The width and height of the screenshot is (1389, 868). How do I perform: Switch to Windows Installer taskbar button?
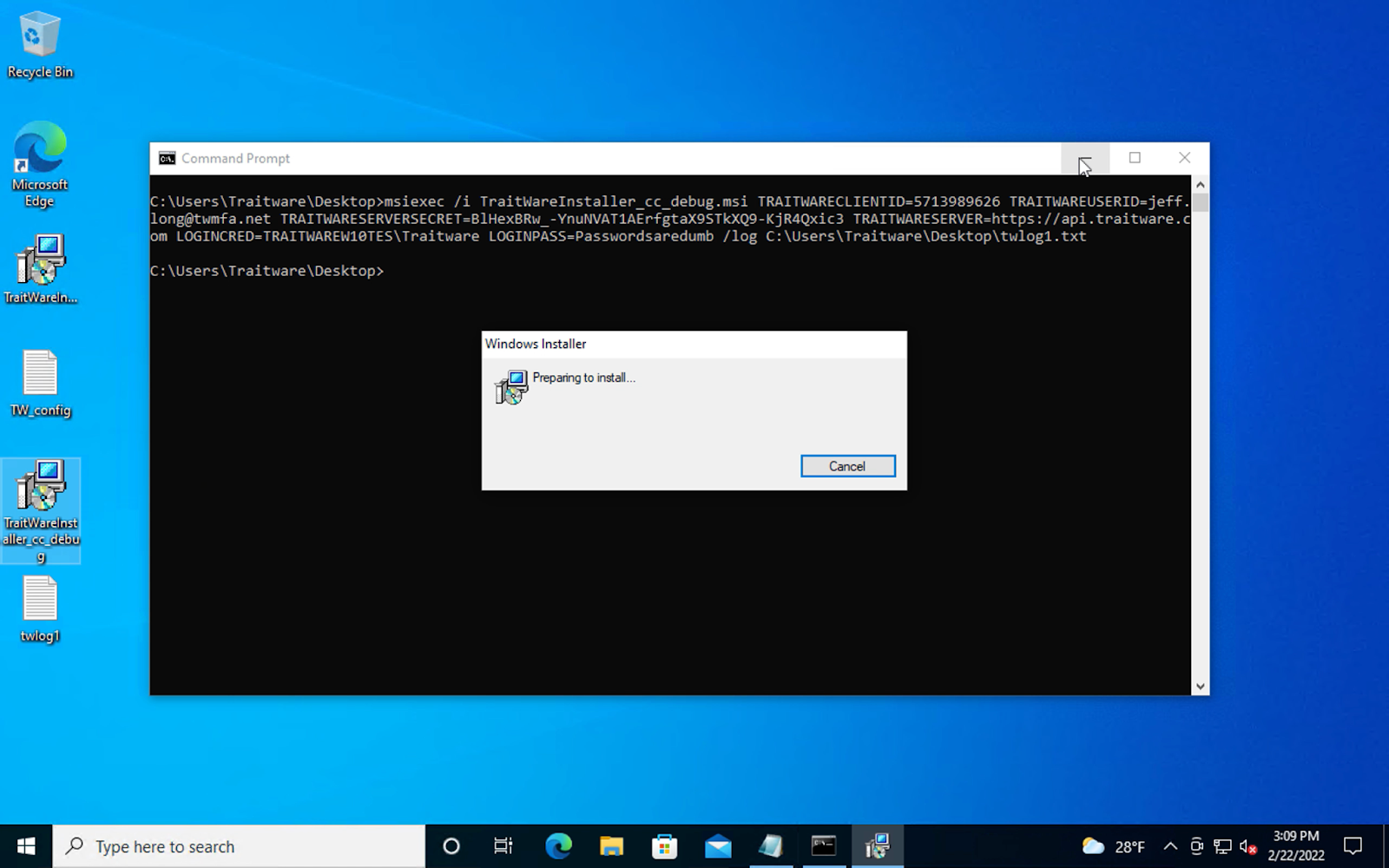pos(878,846)
